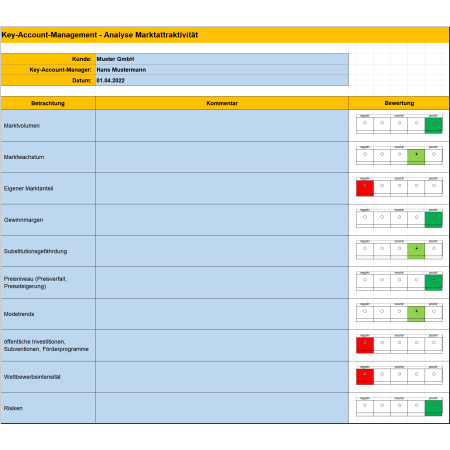Choose the neutral middle radio for Marktwachstum
The height and width of the screenshot is (450, 450).
[399, 154]
